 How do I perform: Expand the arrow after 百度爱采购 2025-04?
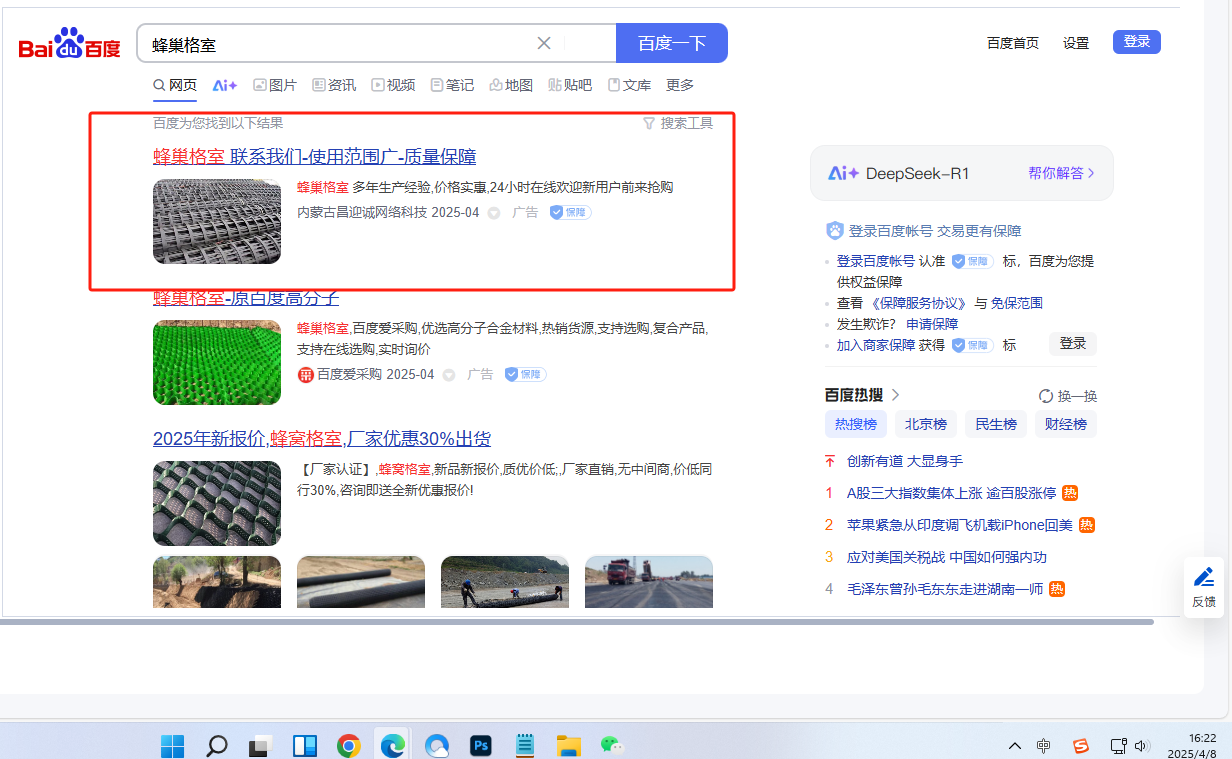[x=448, y=375]
